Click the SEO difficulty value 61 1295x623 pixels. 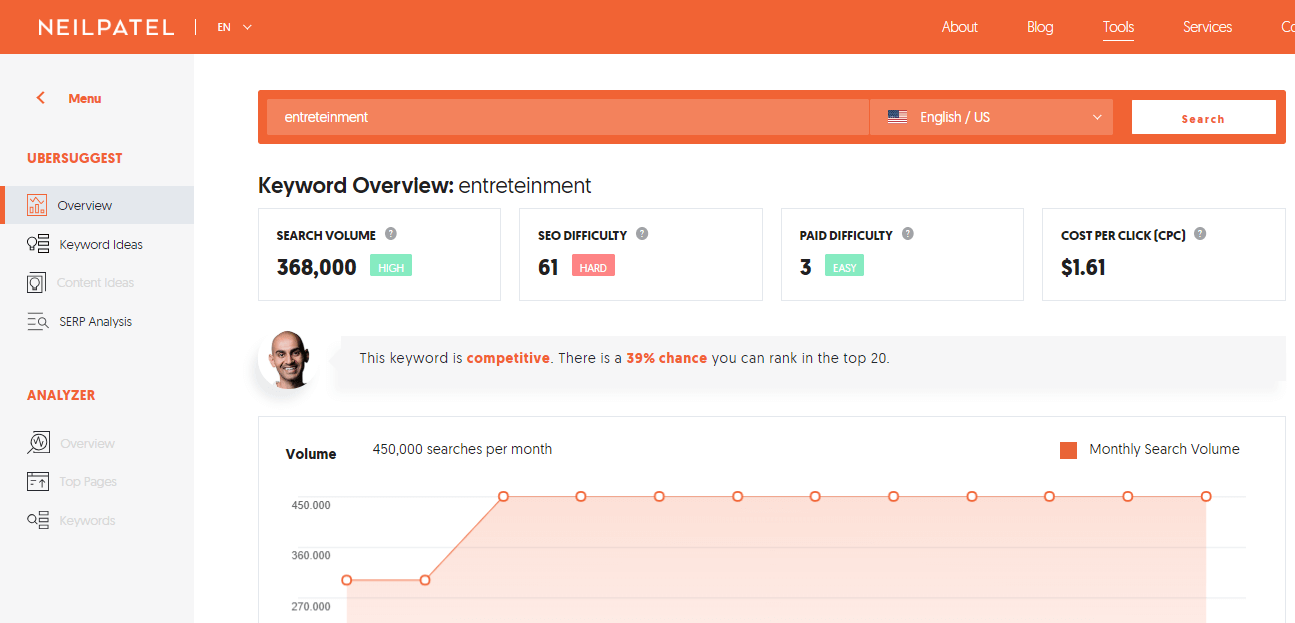point(548,267)
